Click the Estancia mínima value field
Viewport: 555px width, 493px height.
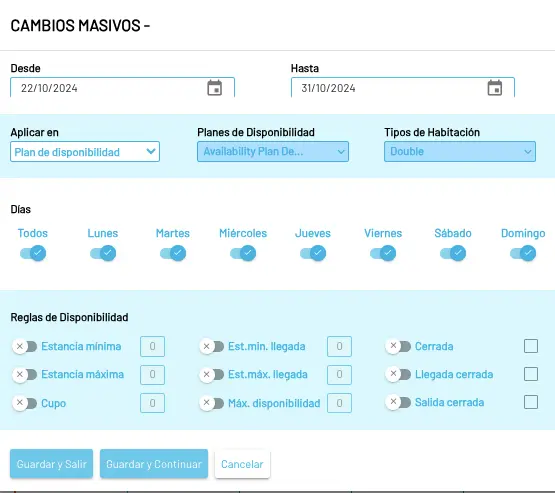[x=153, y=346]
